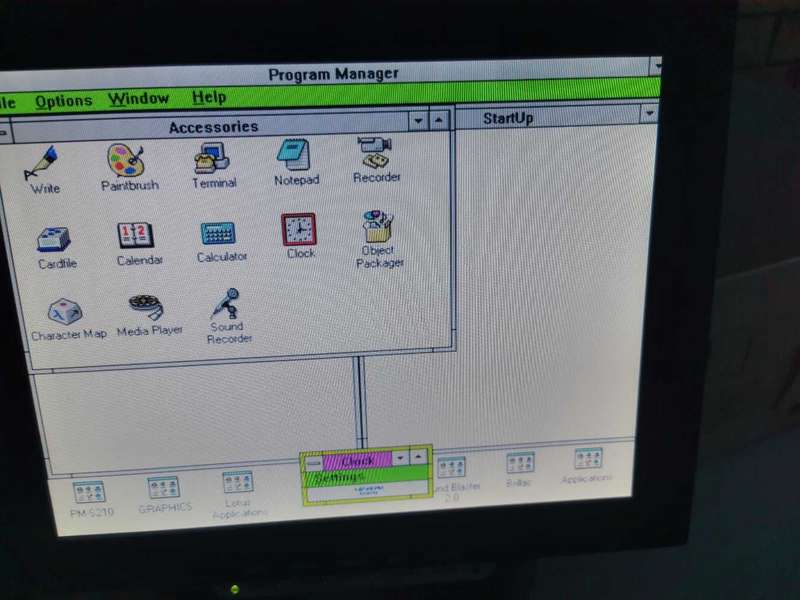The image size is (800, 600).
Task: Minimize the small Clock window
Action: (x=401, y=458)
